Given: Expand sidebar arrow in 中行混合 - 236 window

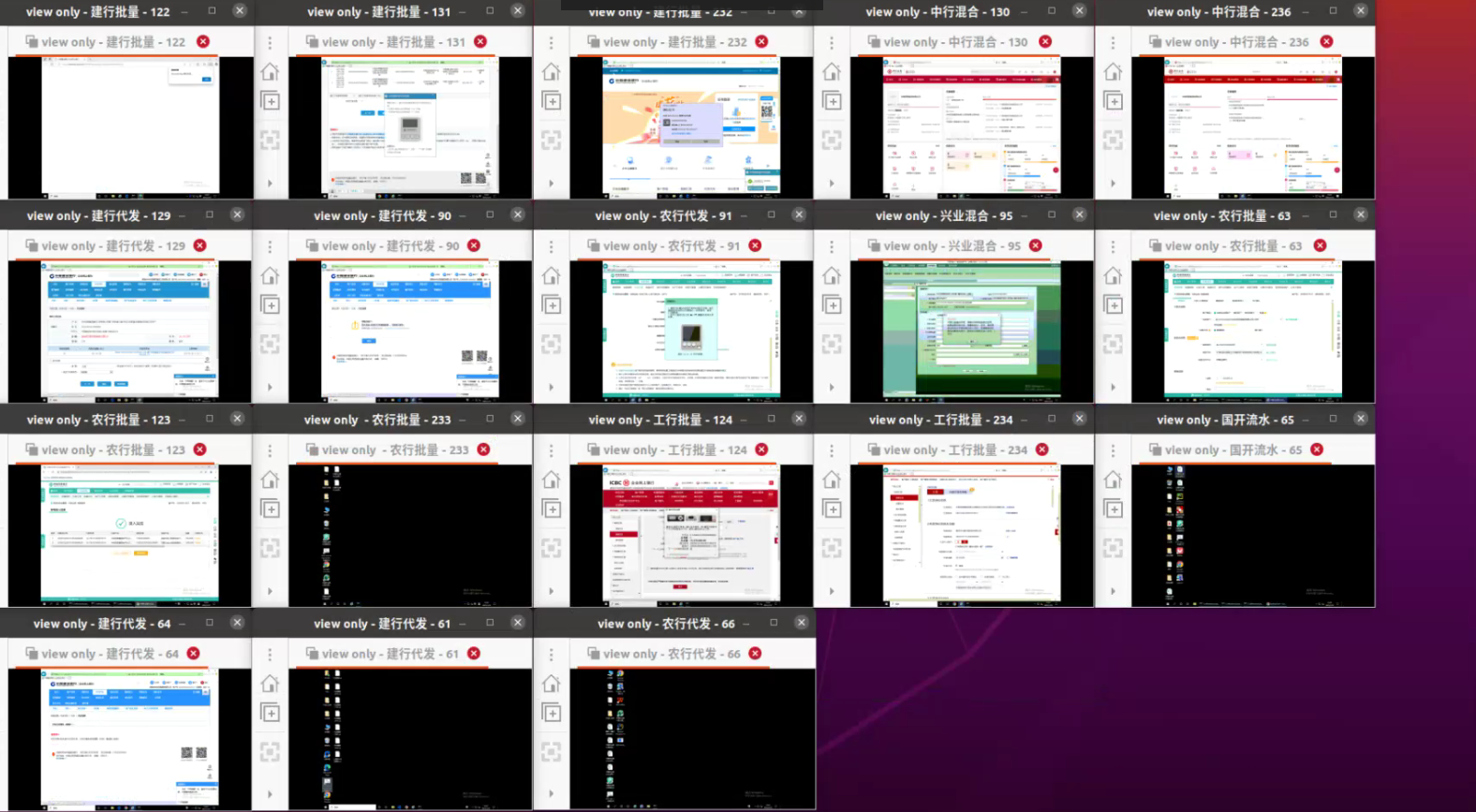Looking at the screenshot, I should [1113, 184].
